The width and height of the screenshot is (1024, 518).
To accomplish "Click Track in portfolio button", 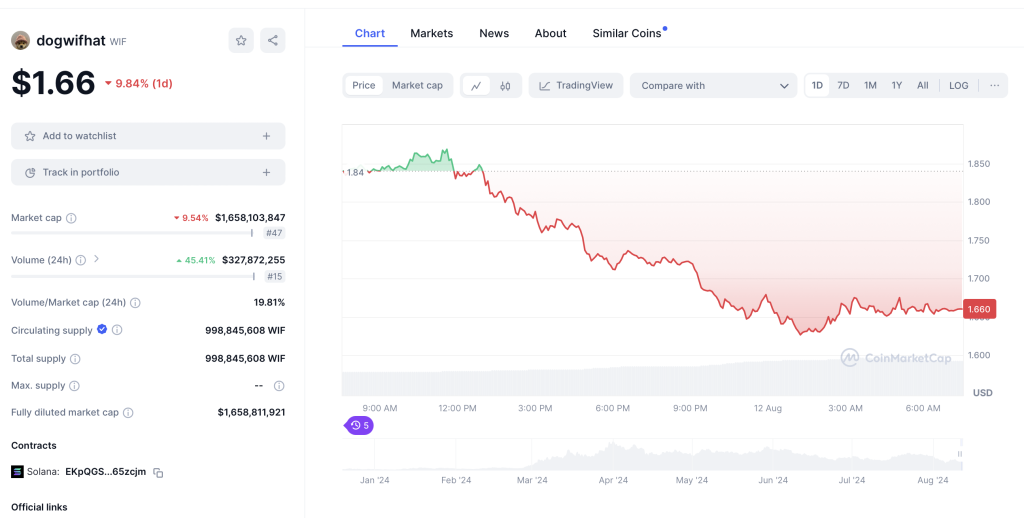I will (148, 172).
